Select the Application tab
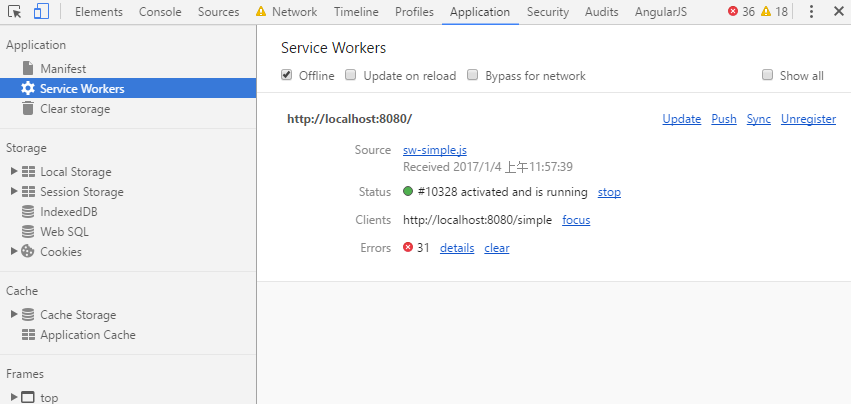 [480, 12]
